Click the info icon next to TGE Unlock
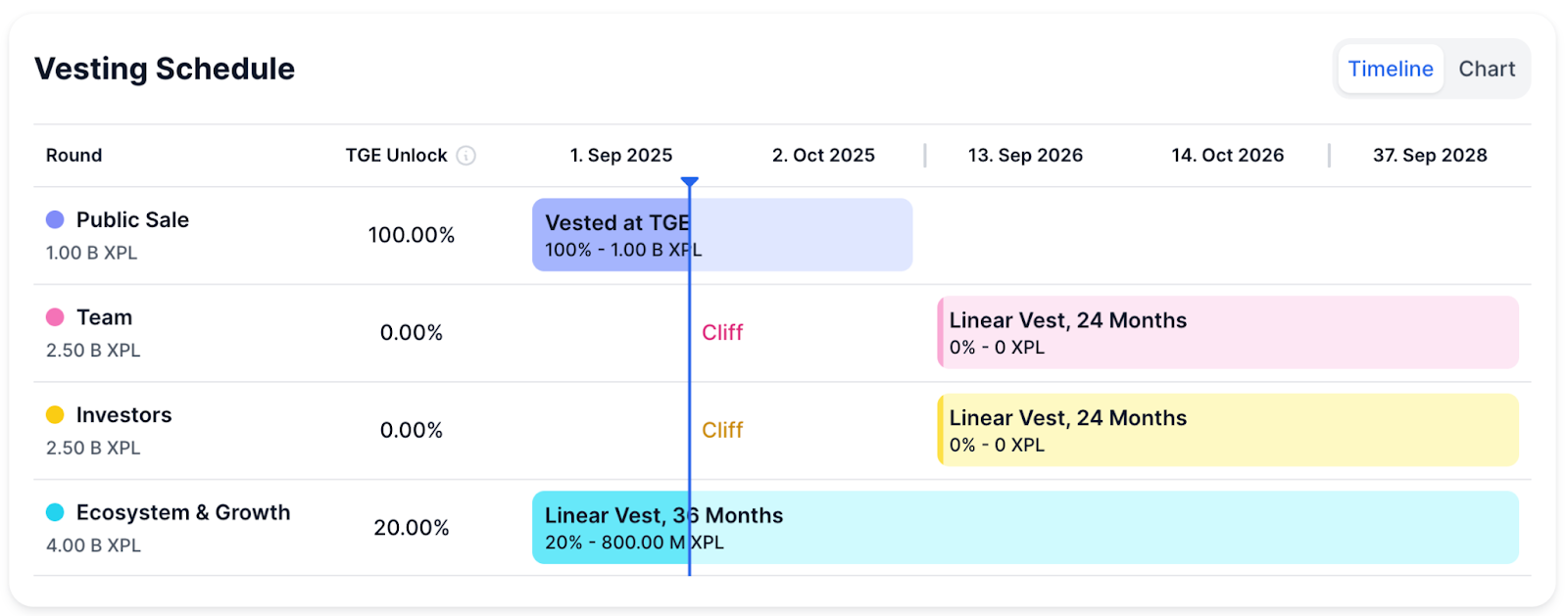The height and width of the screenshot is (616, 1568). click(466, 155)
